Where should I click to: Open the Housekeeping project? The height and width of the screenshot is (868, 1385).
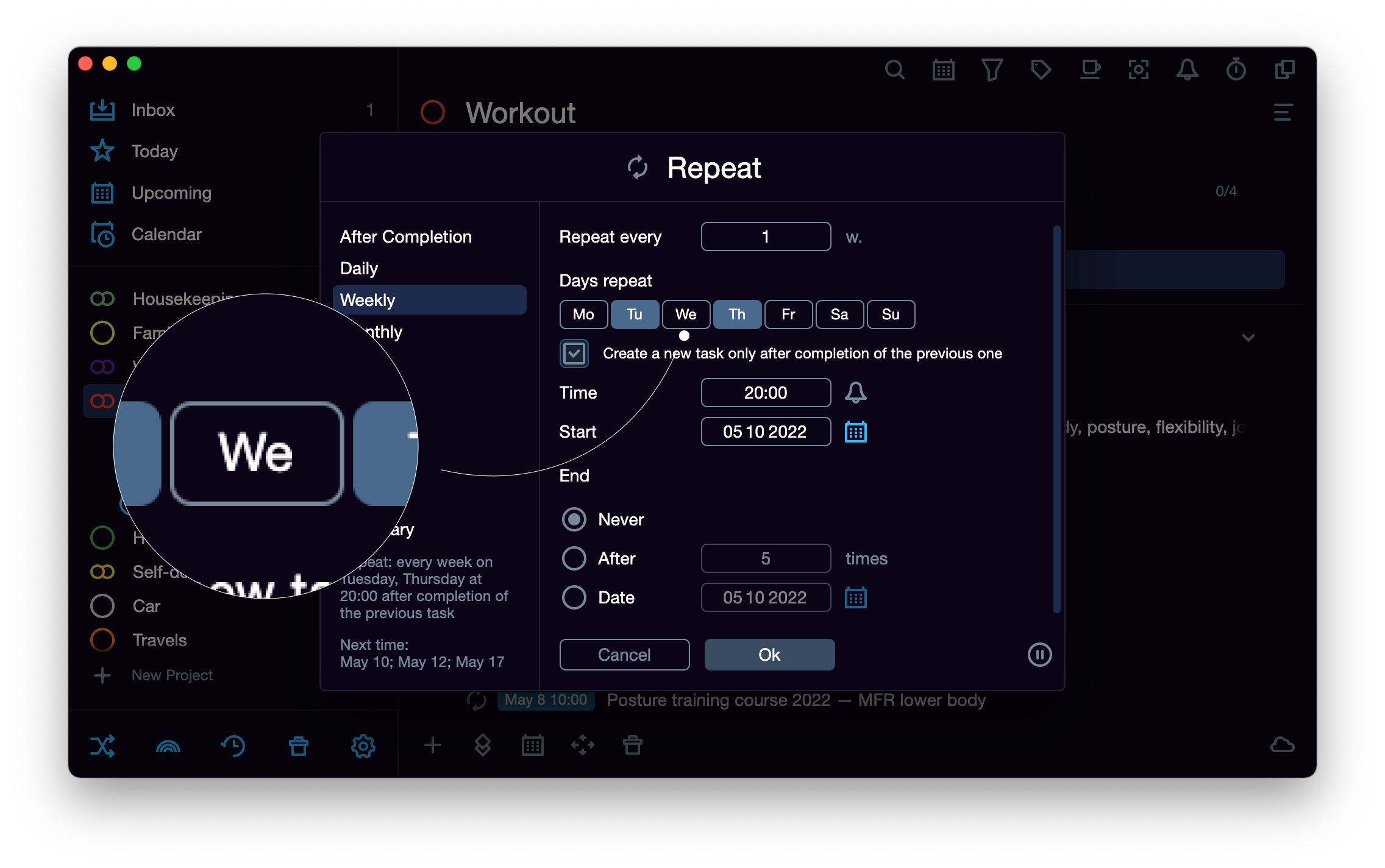[183, 299]
